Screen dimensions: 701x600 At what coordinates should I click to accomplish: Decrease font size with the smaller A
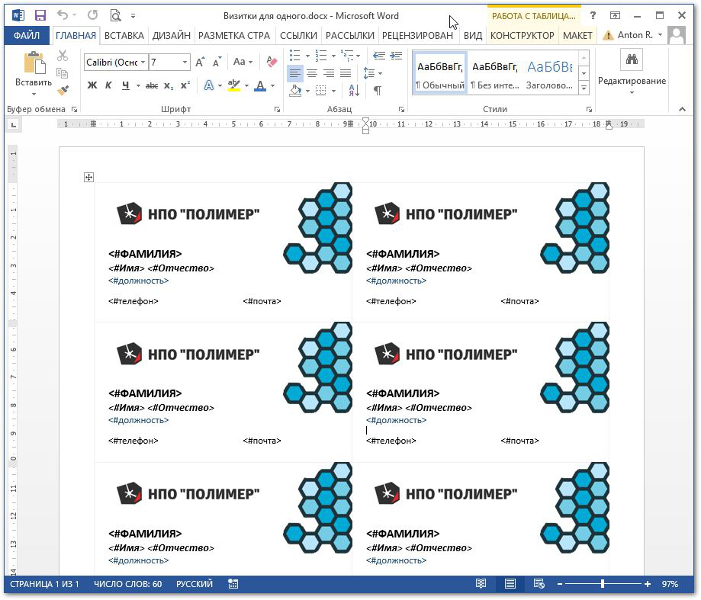(x=217, y=62)
